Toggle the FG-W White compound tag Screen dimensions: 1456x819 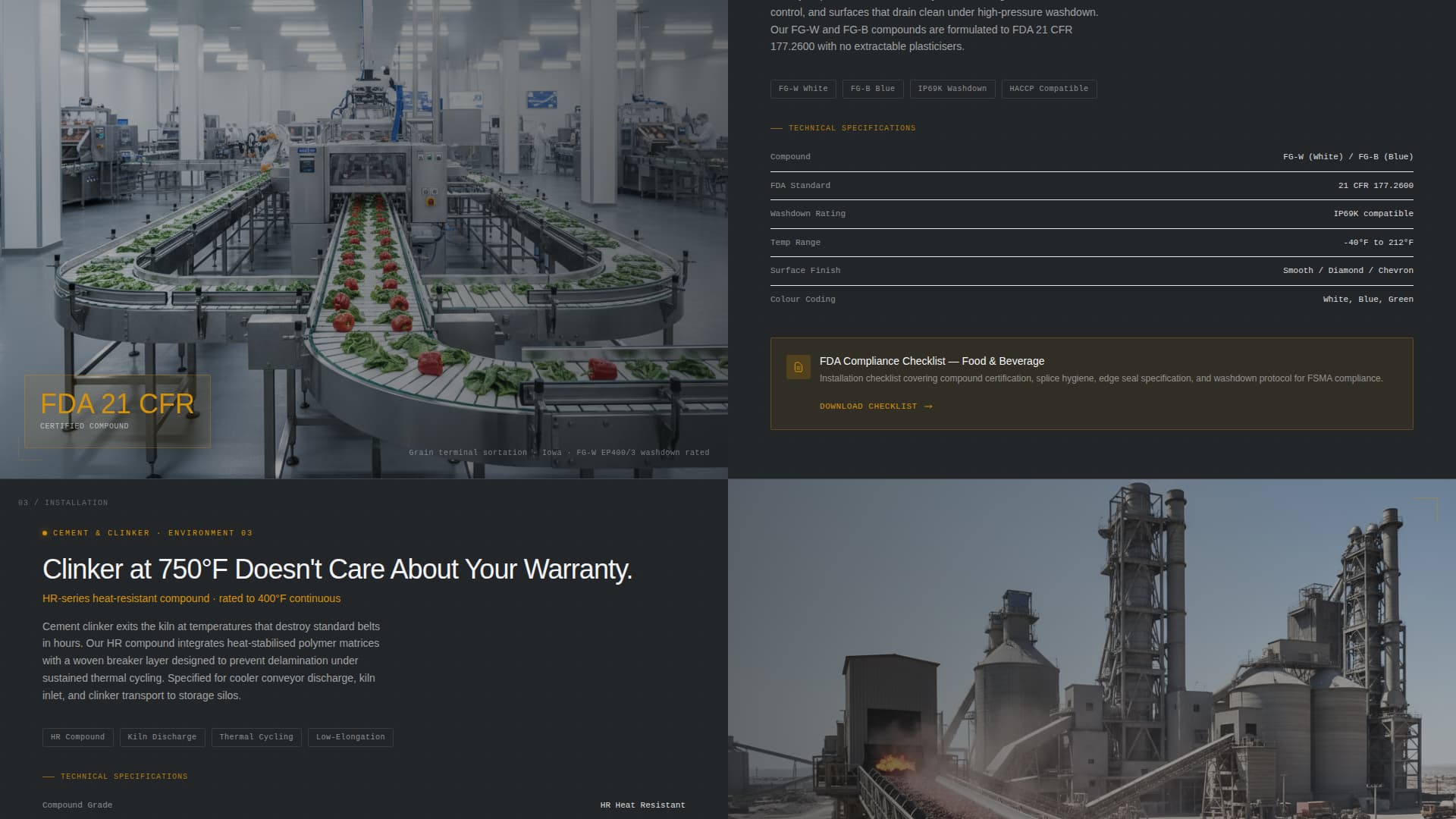point(803,89)
